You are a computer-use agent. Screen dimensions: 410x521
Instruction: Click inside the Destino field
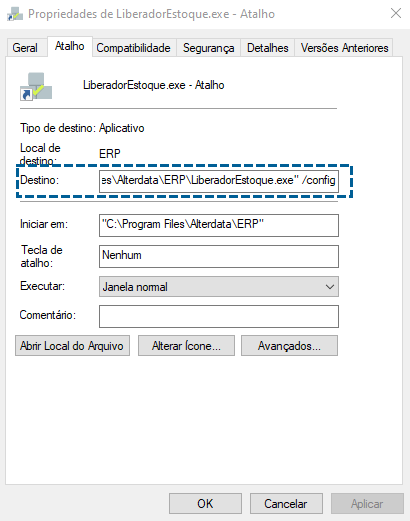tap(219, 181)
